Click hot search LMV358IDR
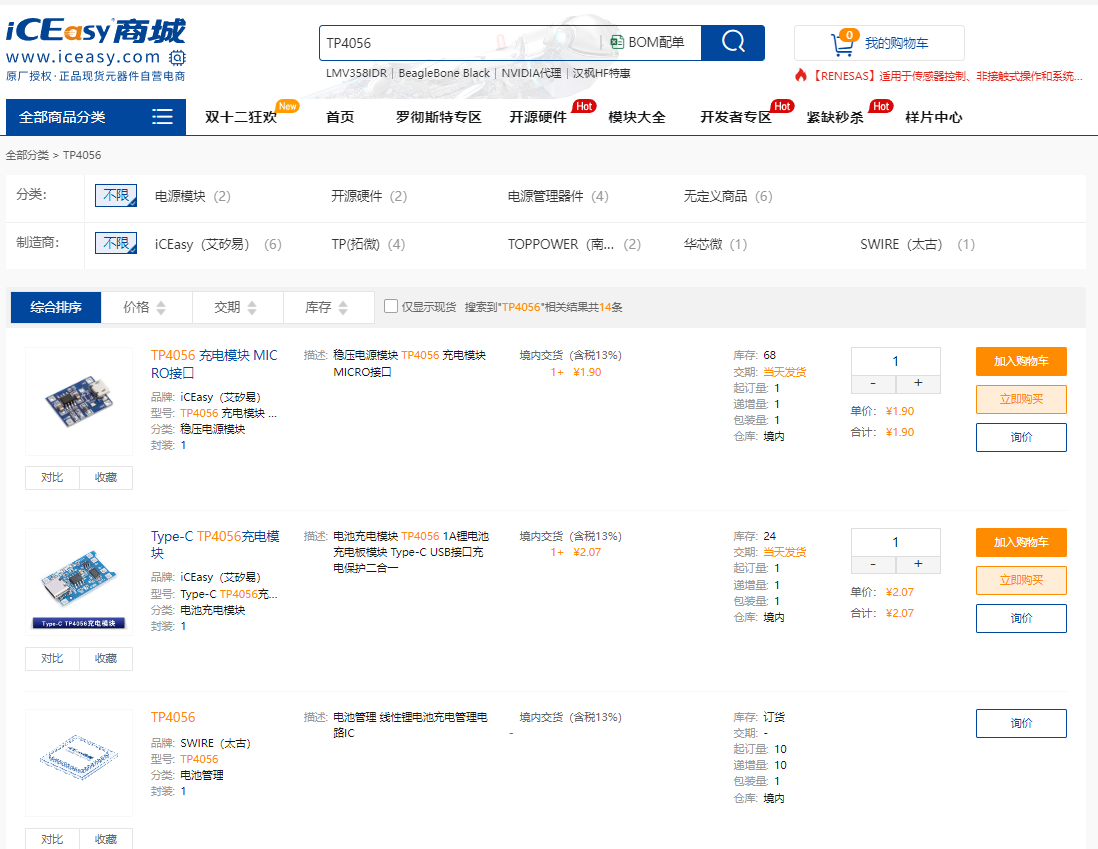 pyautogui.click(x=356, y=73)
